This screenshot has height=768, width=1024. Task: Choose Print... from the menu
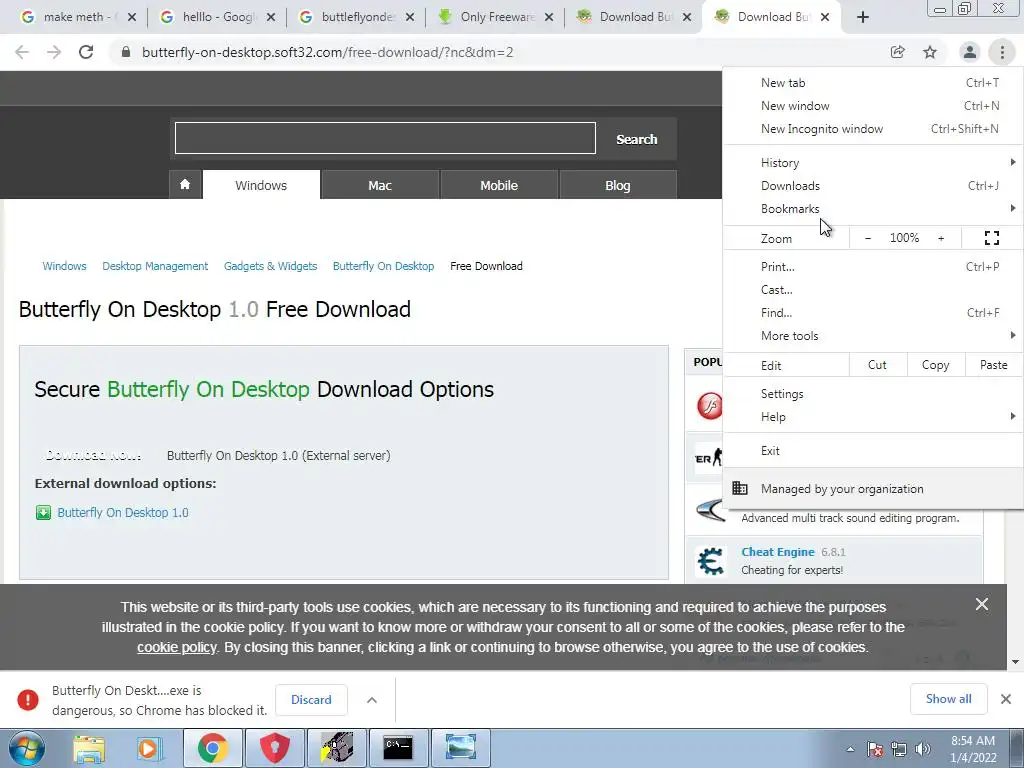[872, 266]
